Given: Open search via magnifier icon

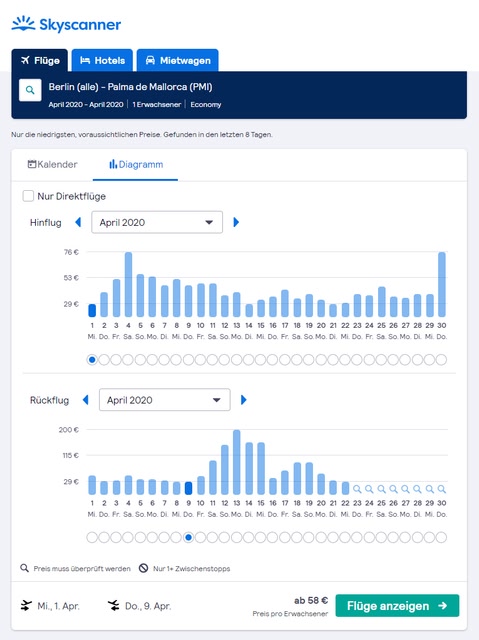Looking at the screenshot, I should click(x=30, y=90).
